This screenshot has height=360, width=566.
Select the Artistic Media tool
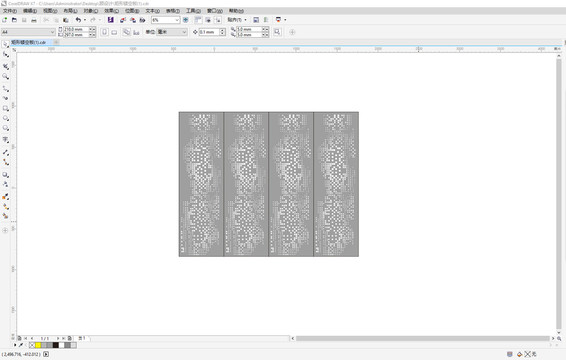click(5, 98)
